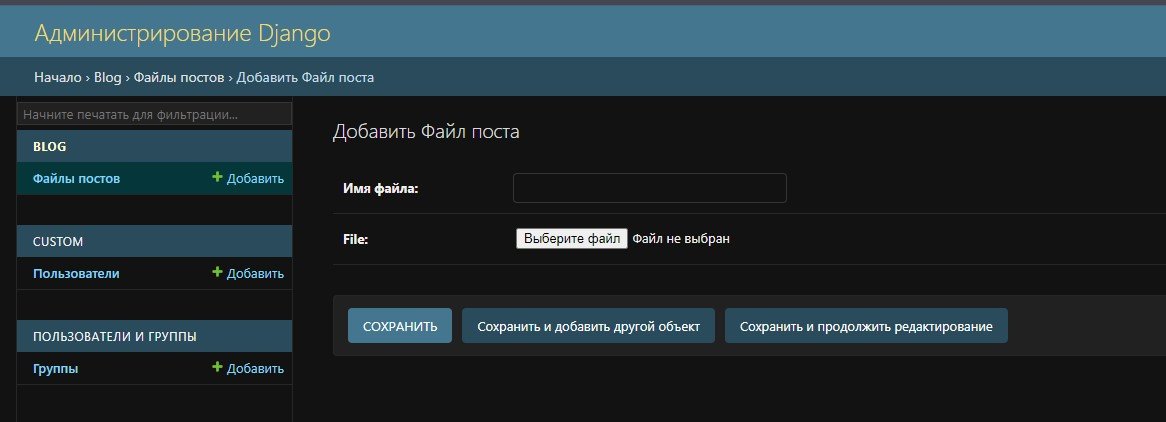Open Файлы постов in the sidebar

click(77, 179)
